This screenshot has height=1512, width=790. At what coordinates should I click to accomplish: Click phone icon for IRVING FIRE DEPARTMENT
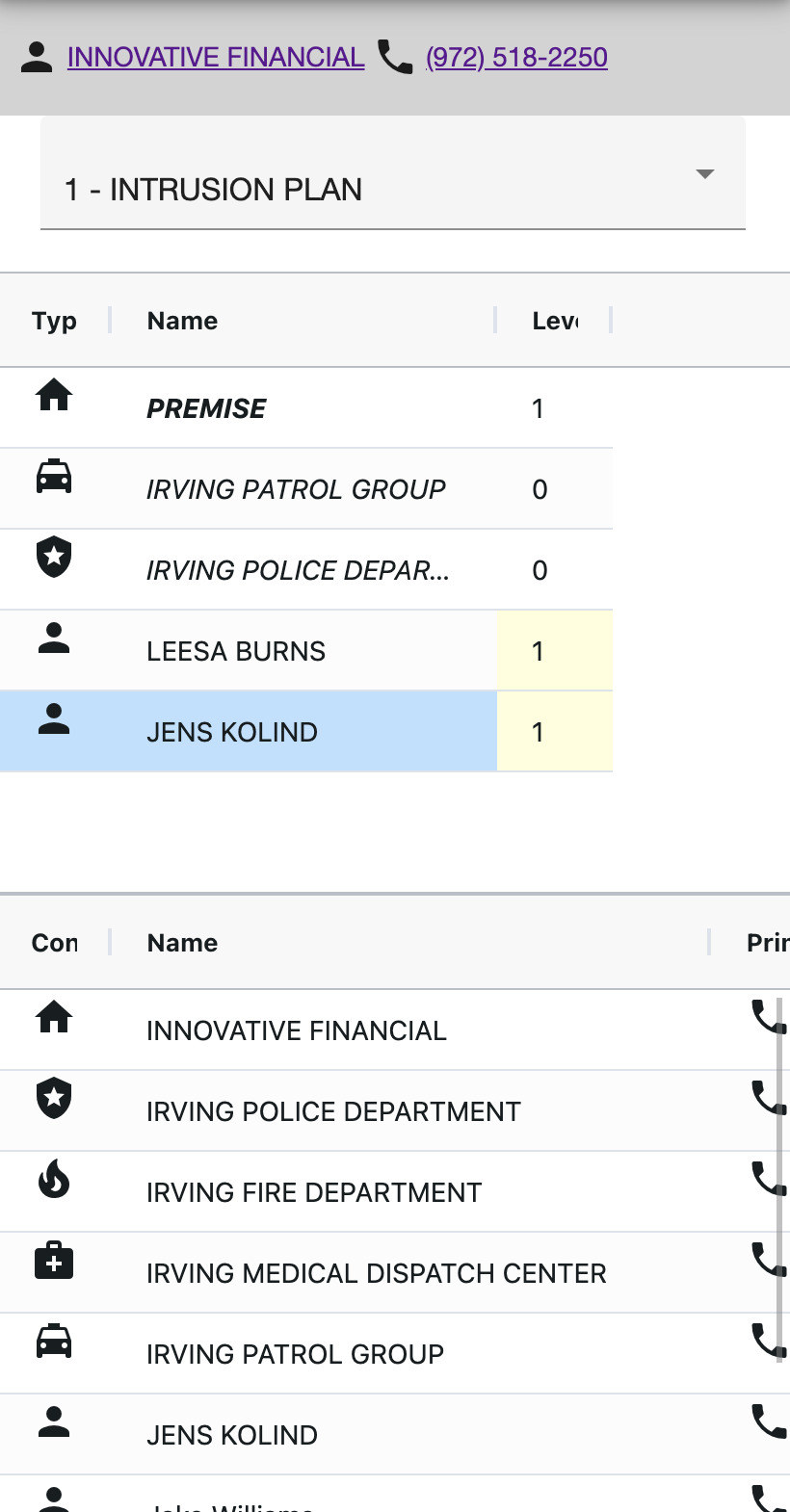click(x=769, y=1179)
